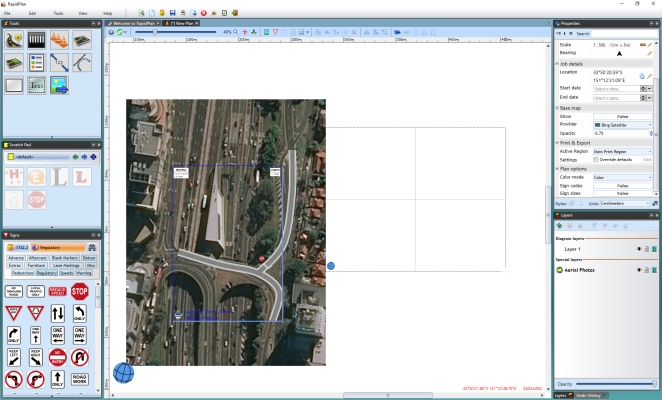Switch to Undo History tab
The height and width of the screenshot is (400, 662).
tap(591, 395)
